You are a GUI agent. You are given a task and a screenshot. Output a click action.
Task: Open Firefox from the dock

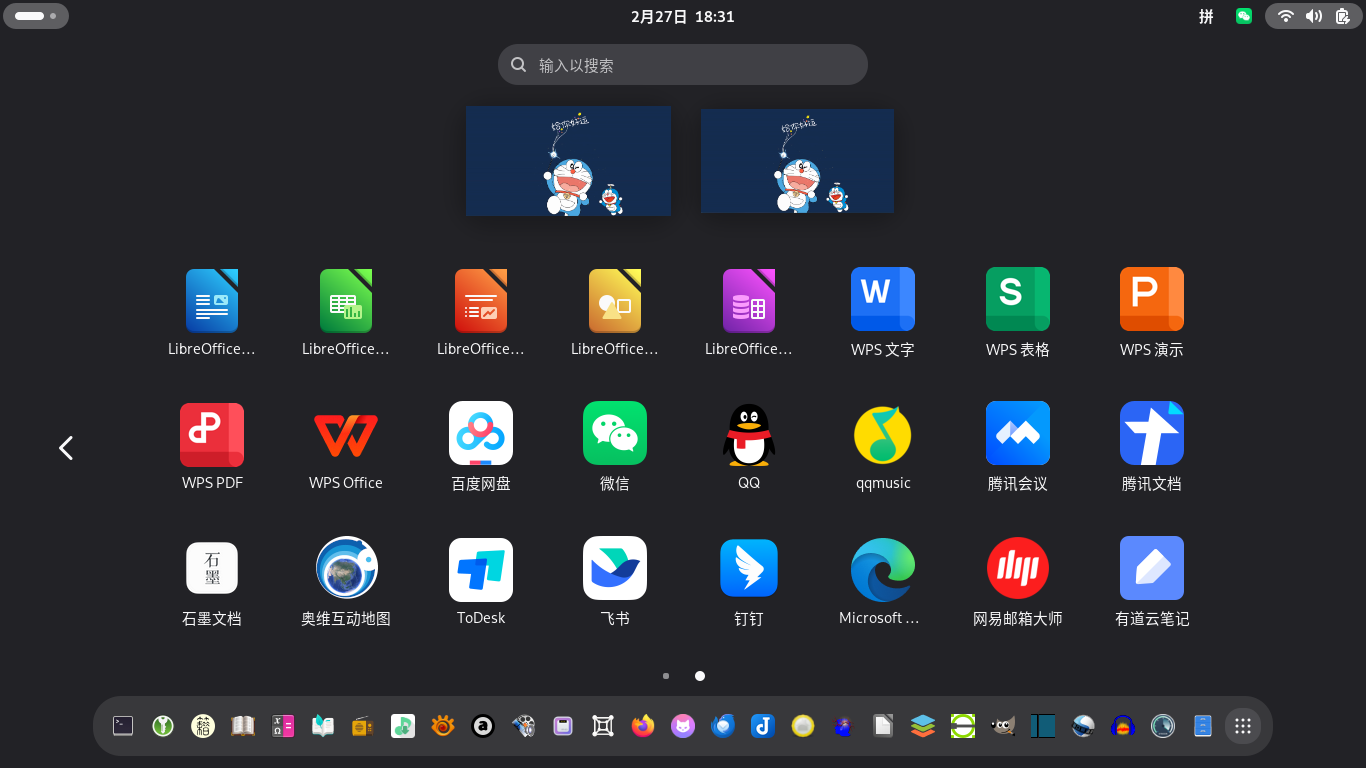643,726
